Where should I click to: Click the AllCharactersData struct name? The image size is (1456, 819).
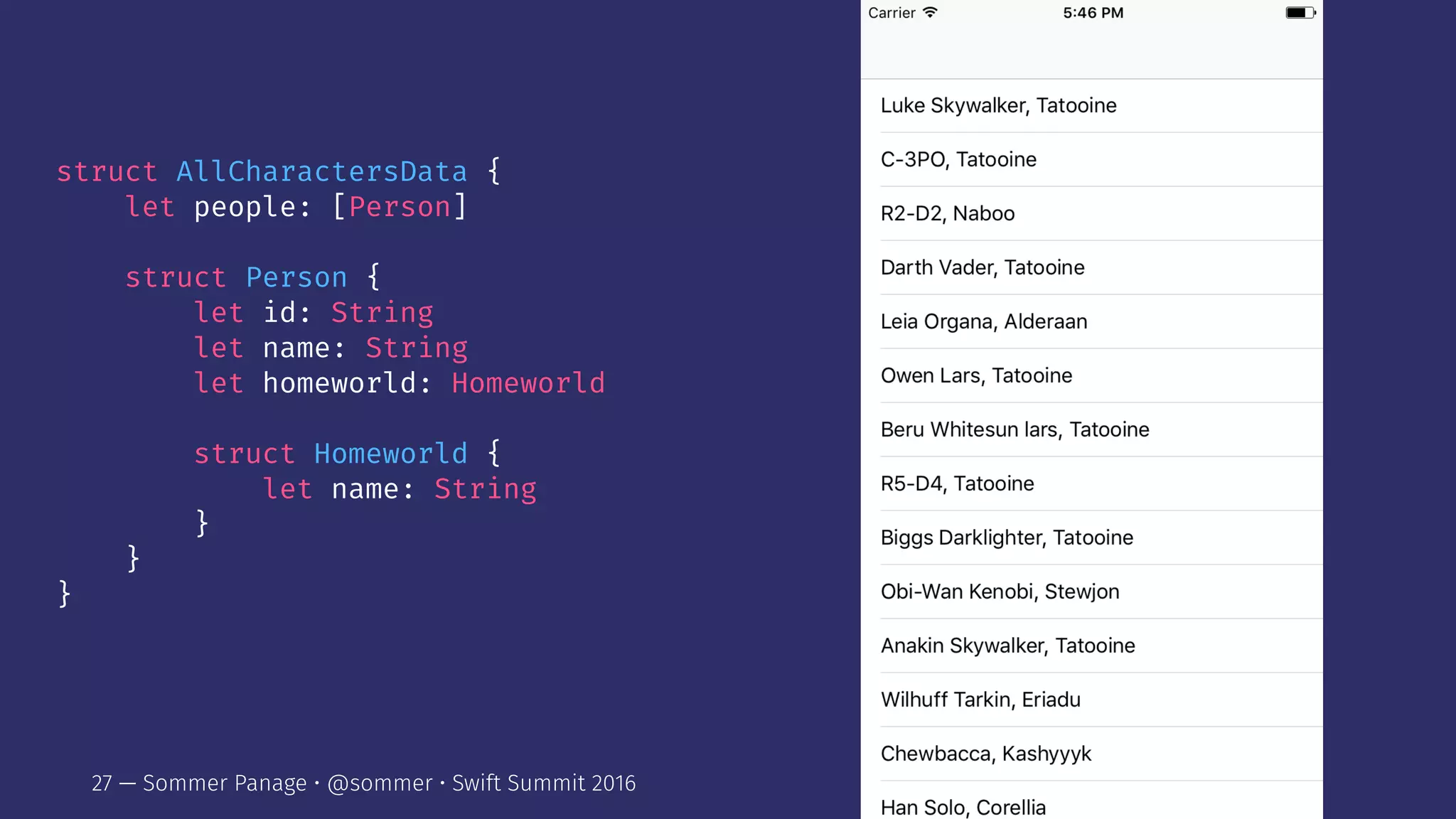coord(322,172)
